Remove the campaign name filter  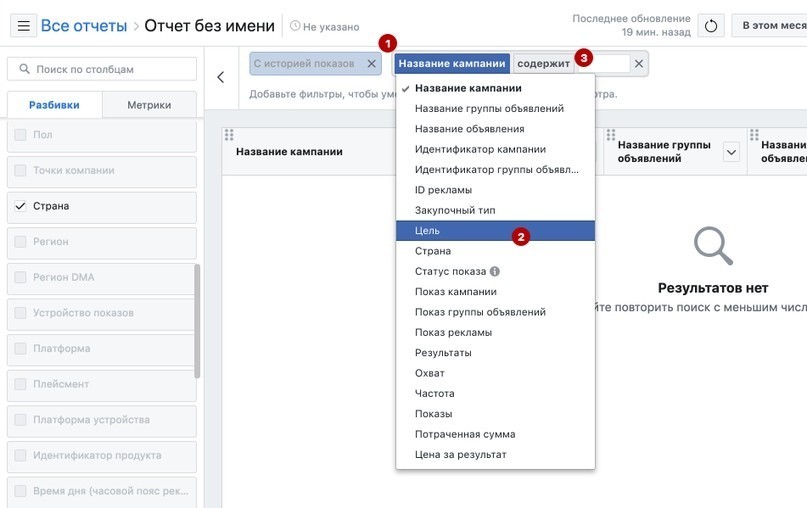[x=639, y=64]
